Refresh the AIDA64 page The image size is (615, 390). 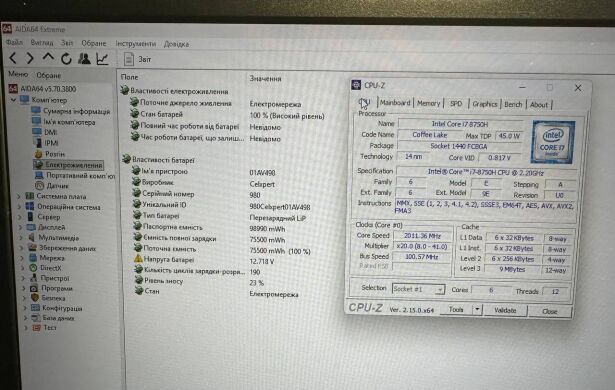click(x=66, y=59)
